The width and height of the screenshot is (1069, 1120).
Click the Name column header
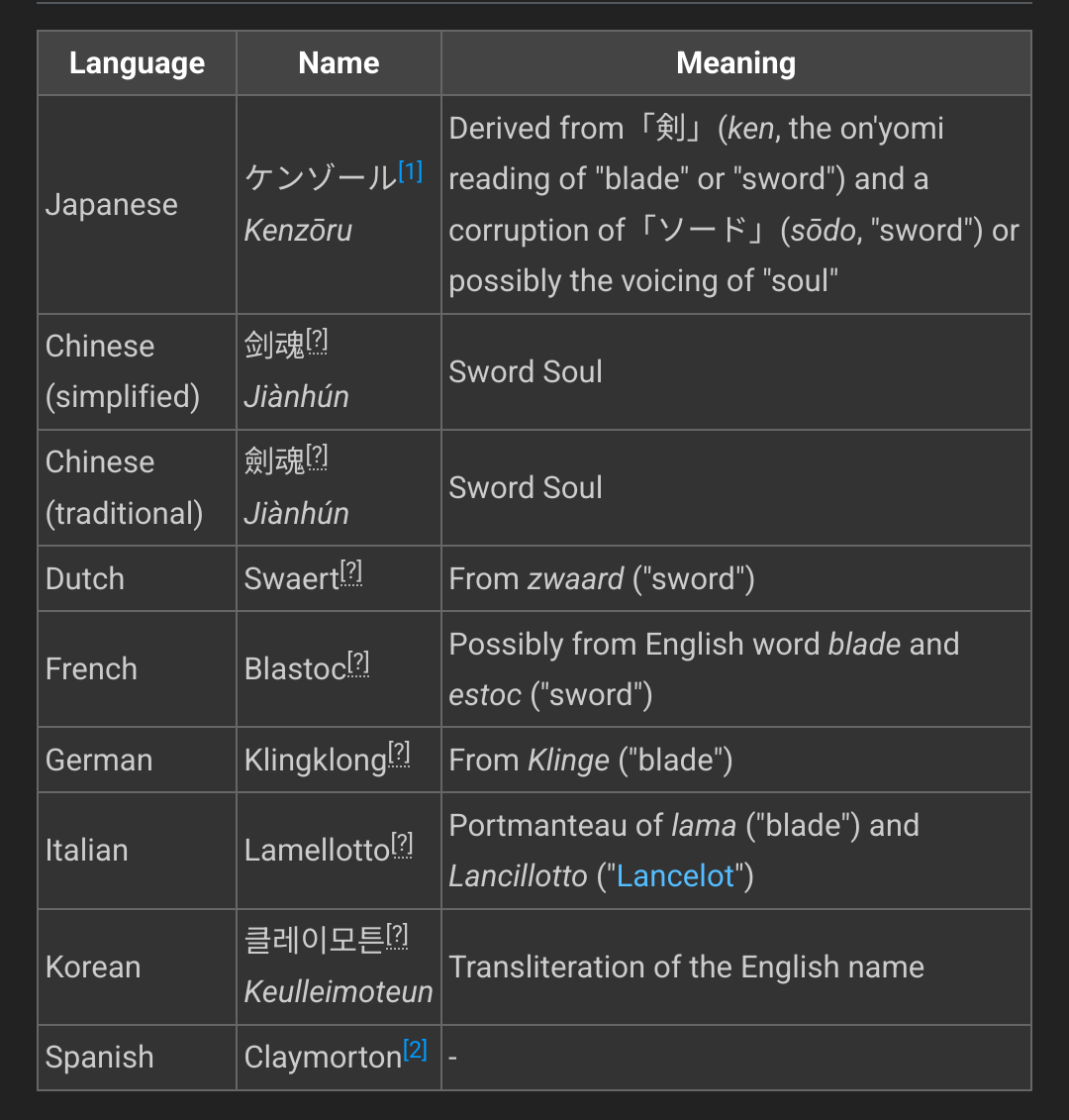[x=339, y=62]
